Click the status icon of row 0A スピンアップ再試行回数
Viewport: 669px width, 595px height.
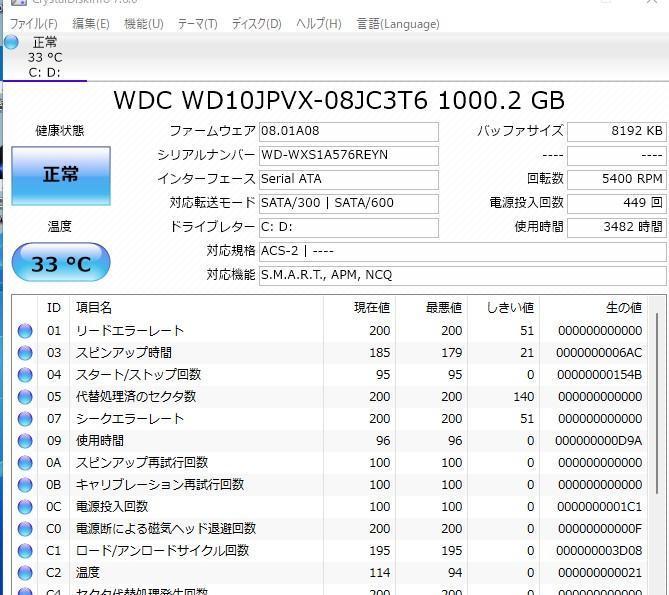coord(25,463)
